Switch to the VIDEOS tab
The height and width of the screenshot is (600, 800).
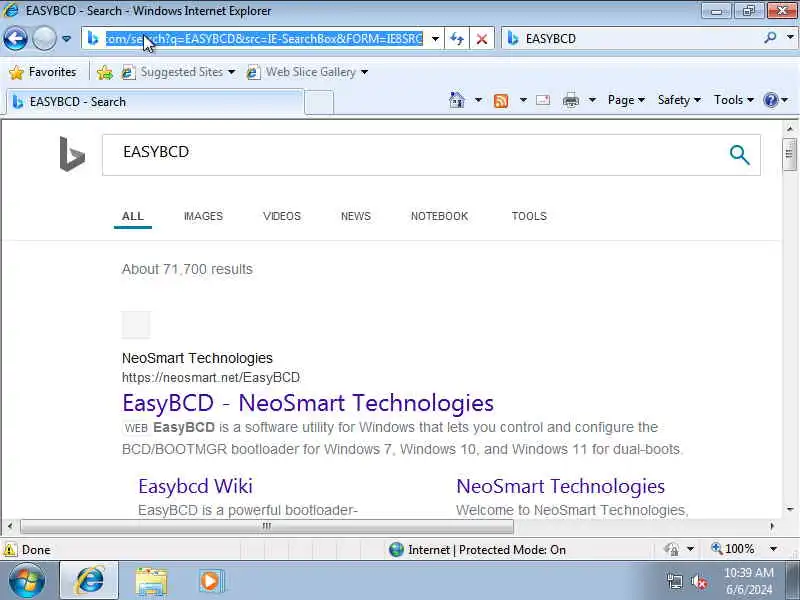click(x=282, y=216)
